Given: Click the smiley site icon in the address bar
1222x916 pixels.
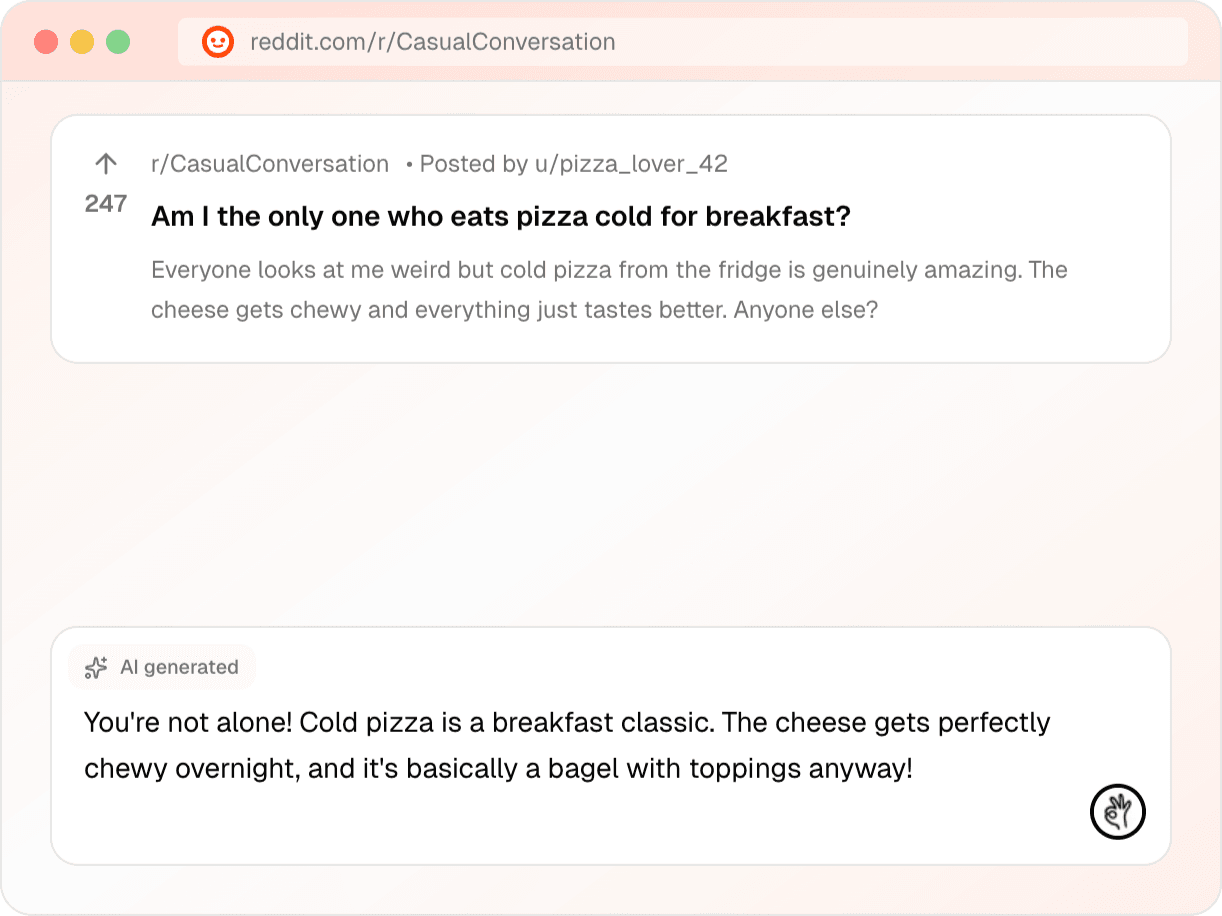Looking at the screenshot, I should click(x=217, y=42).
